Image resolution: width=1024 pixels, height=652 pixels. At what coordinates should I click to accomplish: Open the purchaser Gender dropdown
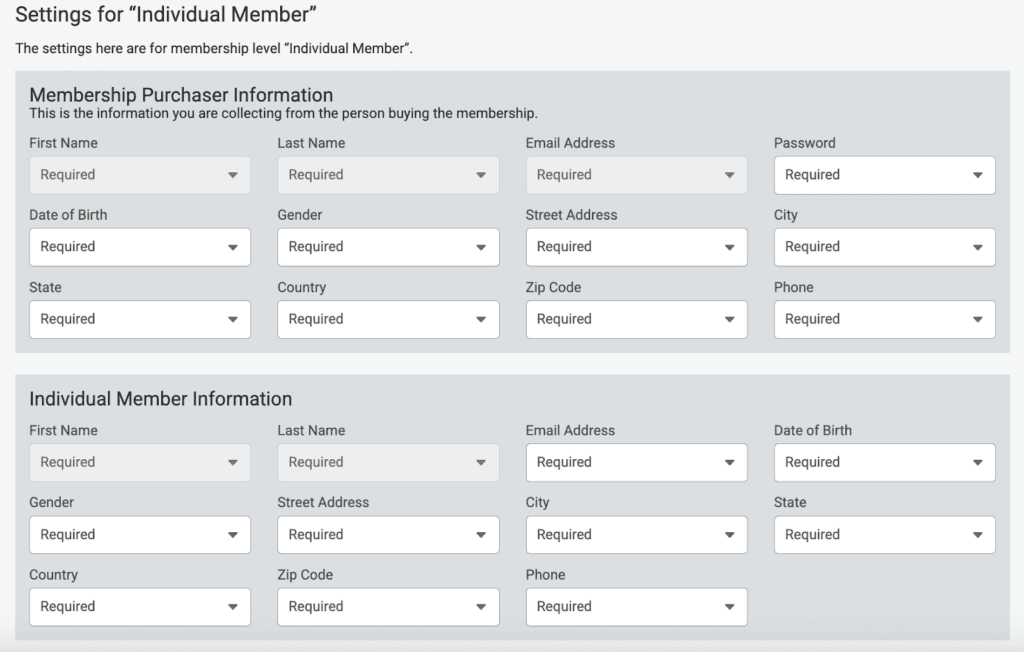click(388, 247)
